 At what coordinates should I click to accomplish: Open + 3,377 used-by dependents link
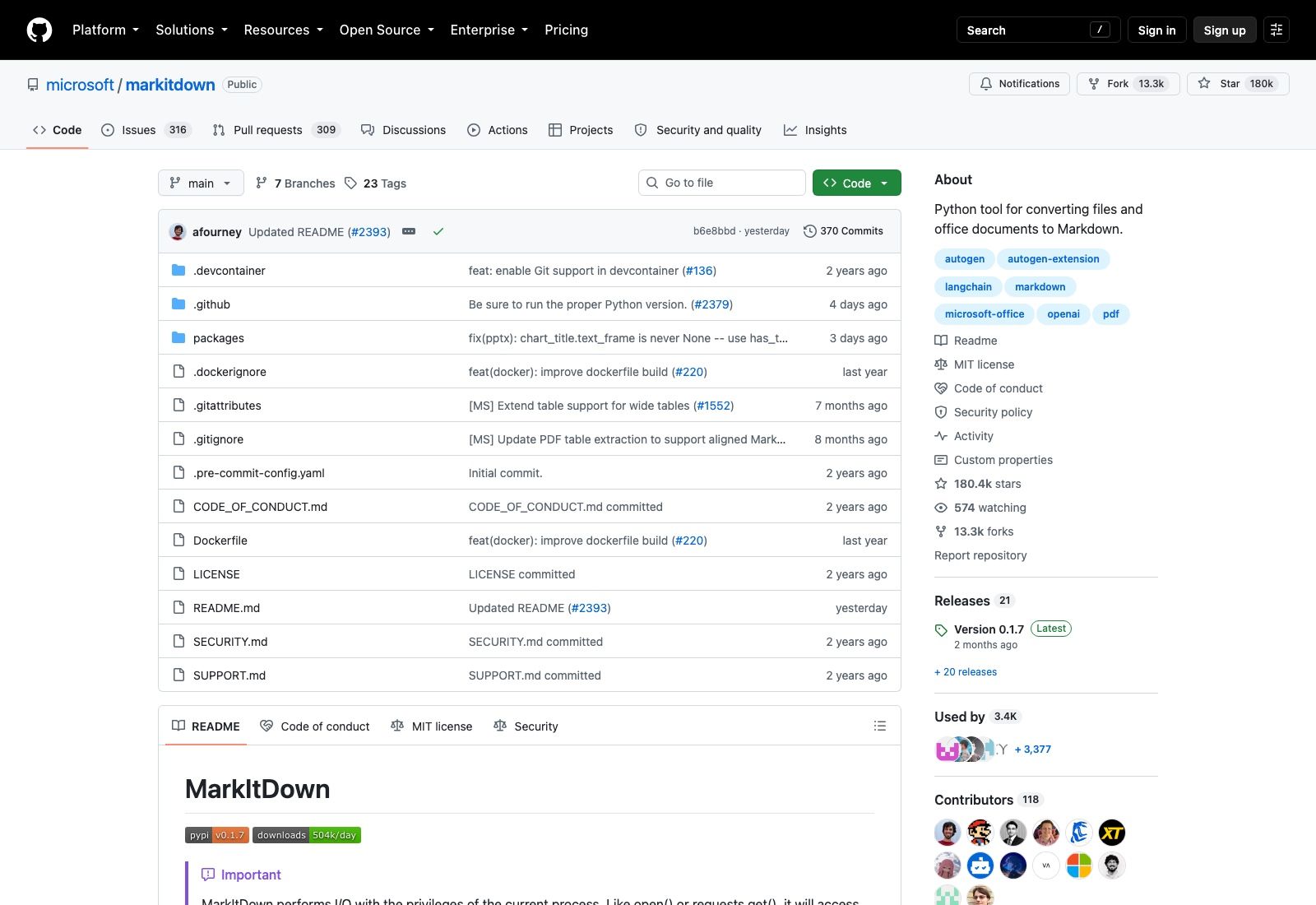(x=1033, y=750)
